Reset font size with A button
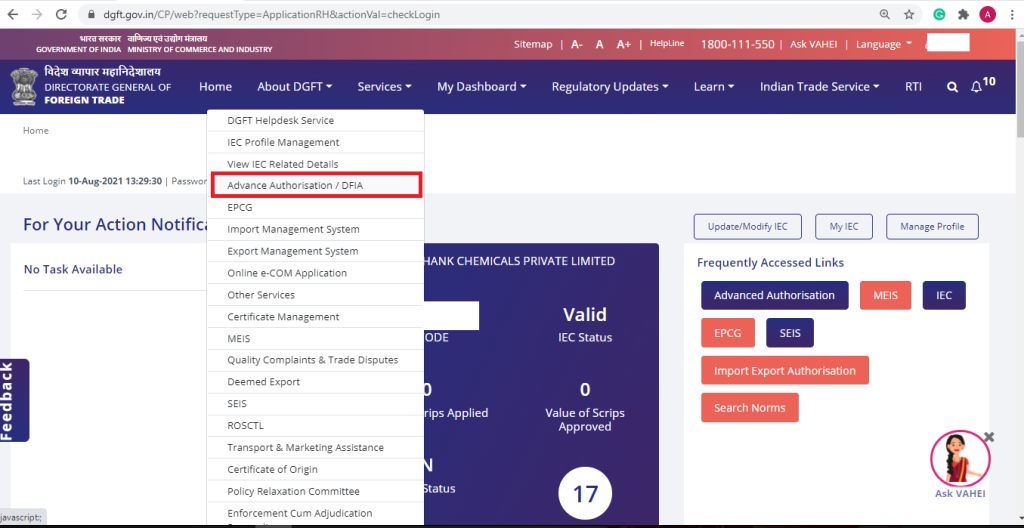Viewport: 1024px width, 528px height. 600,44
